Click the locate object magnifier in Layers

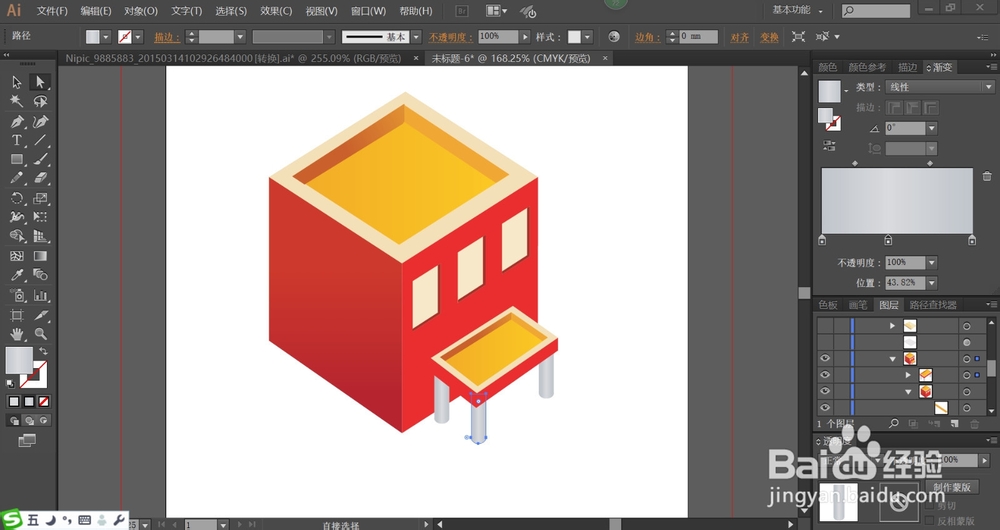click(x=893, y=423)
